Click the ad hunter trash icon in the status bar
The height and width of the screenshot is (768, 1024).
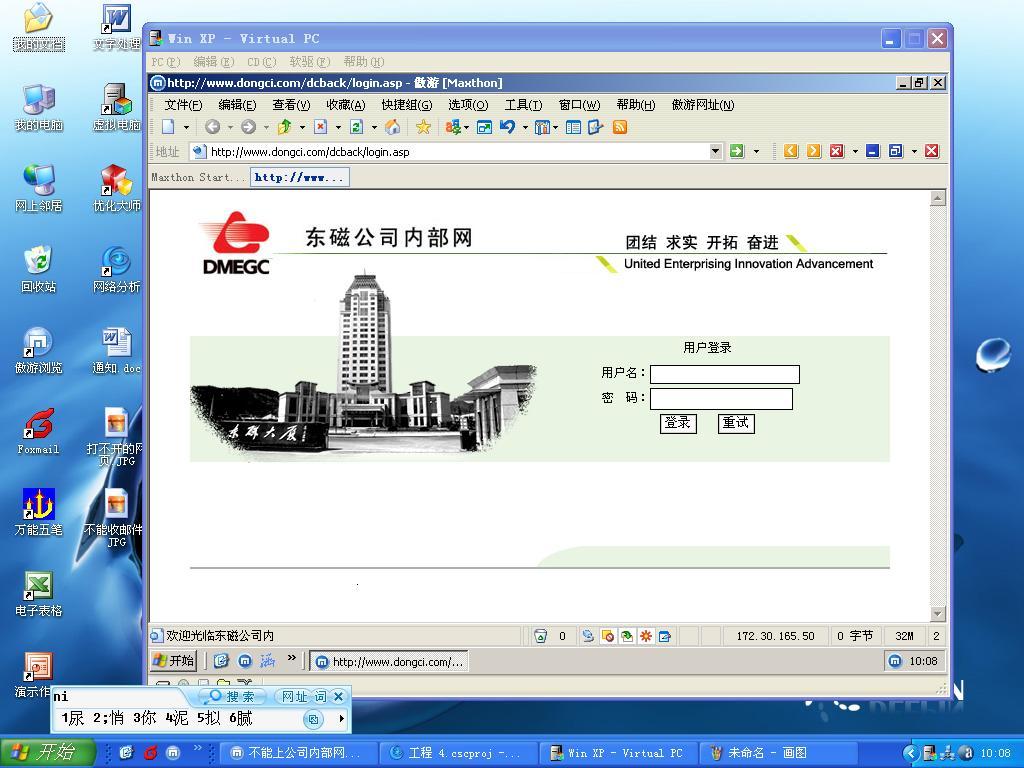[540, 635]
